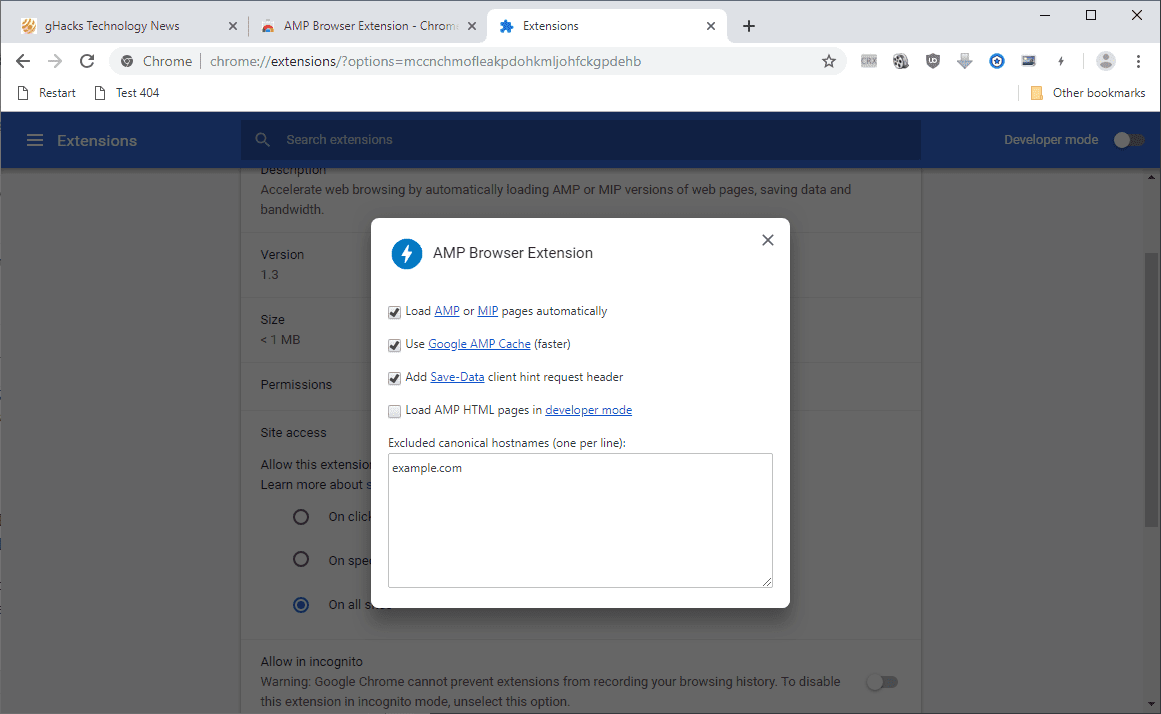Open the Other bookmarks folder
Image resolution: width=1161 pixels, height=714 pixels.
[1088, 93]
